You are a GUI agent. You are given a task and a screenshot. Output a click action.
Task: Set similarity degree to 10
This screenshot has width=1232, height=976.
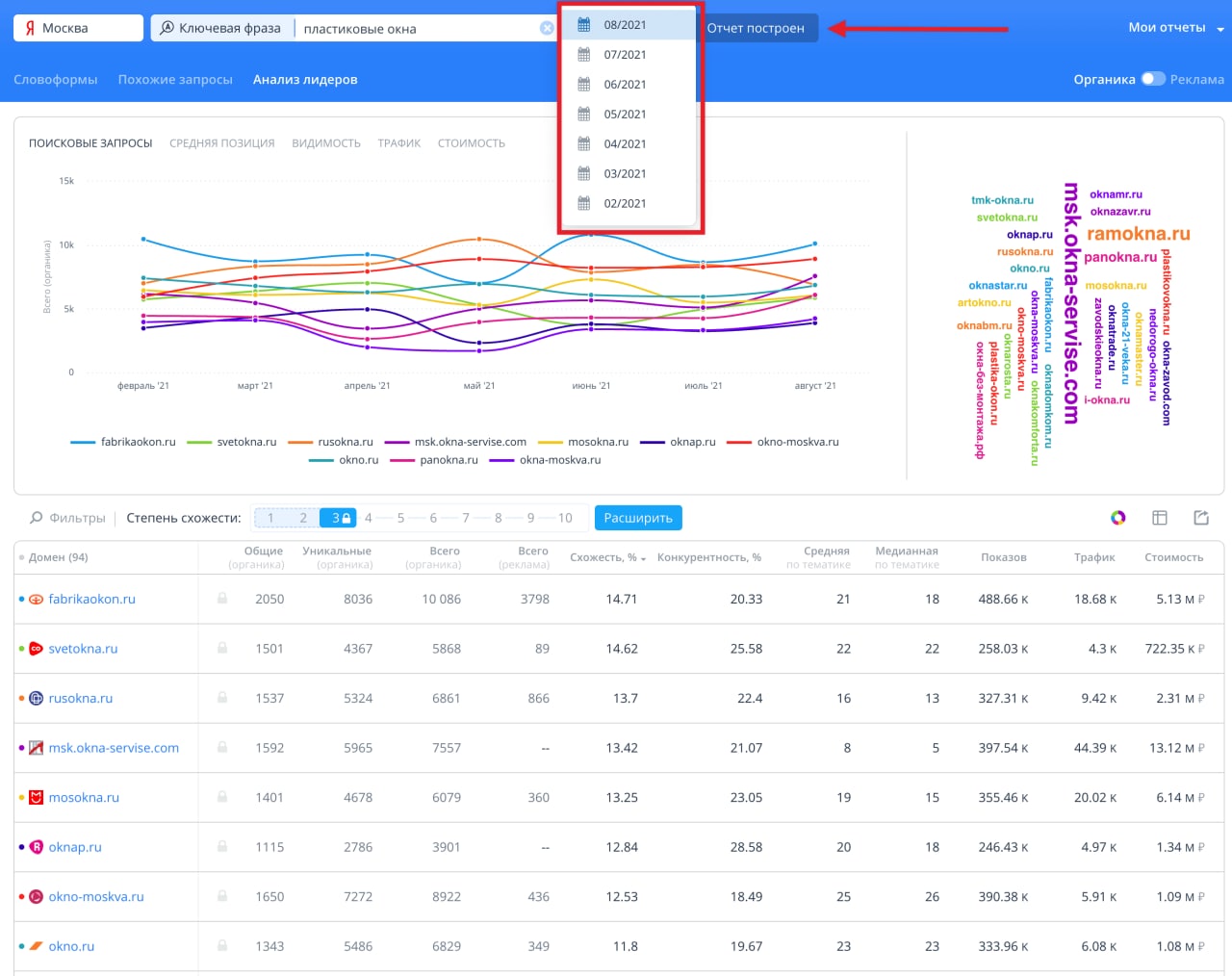(x=565, y=518)
